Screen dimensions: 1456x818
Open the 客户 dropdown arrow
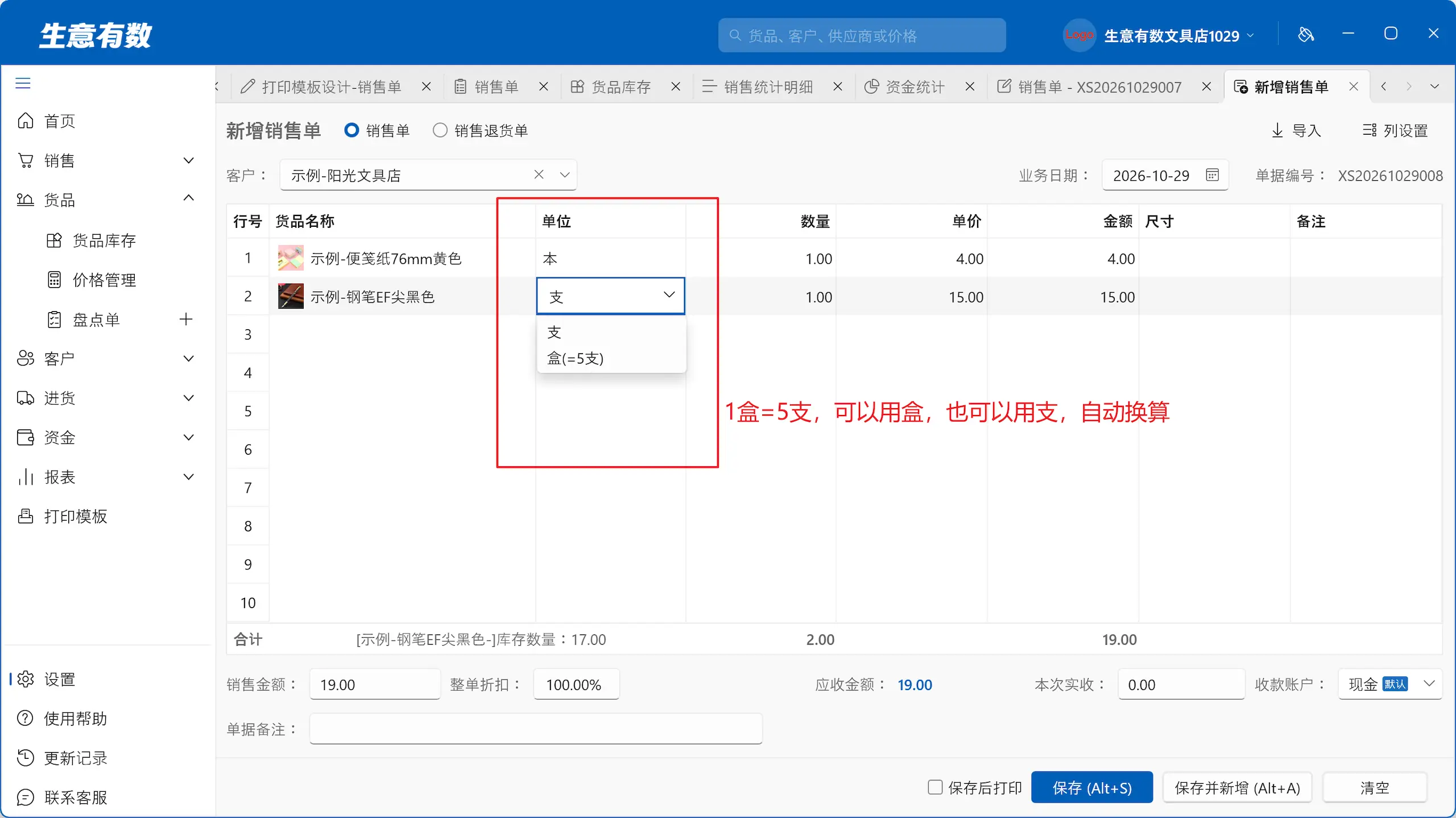(x=564, y=175)
